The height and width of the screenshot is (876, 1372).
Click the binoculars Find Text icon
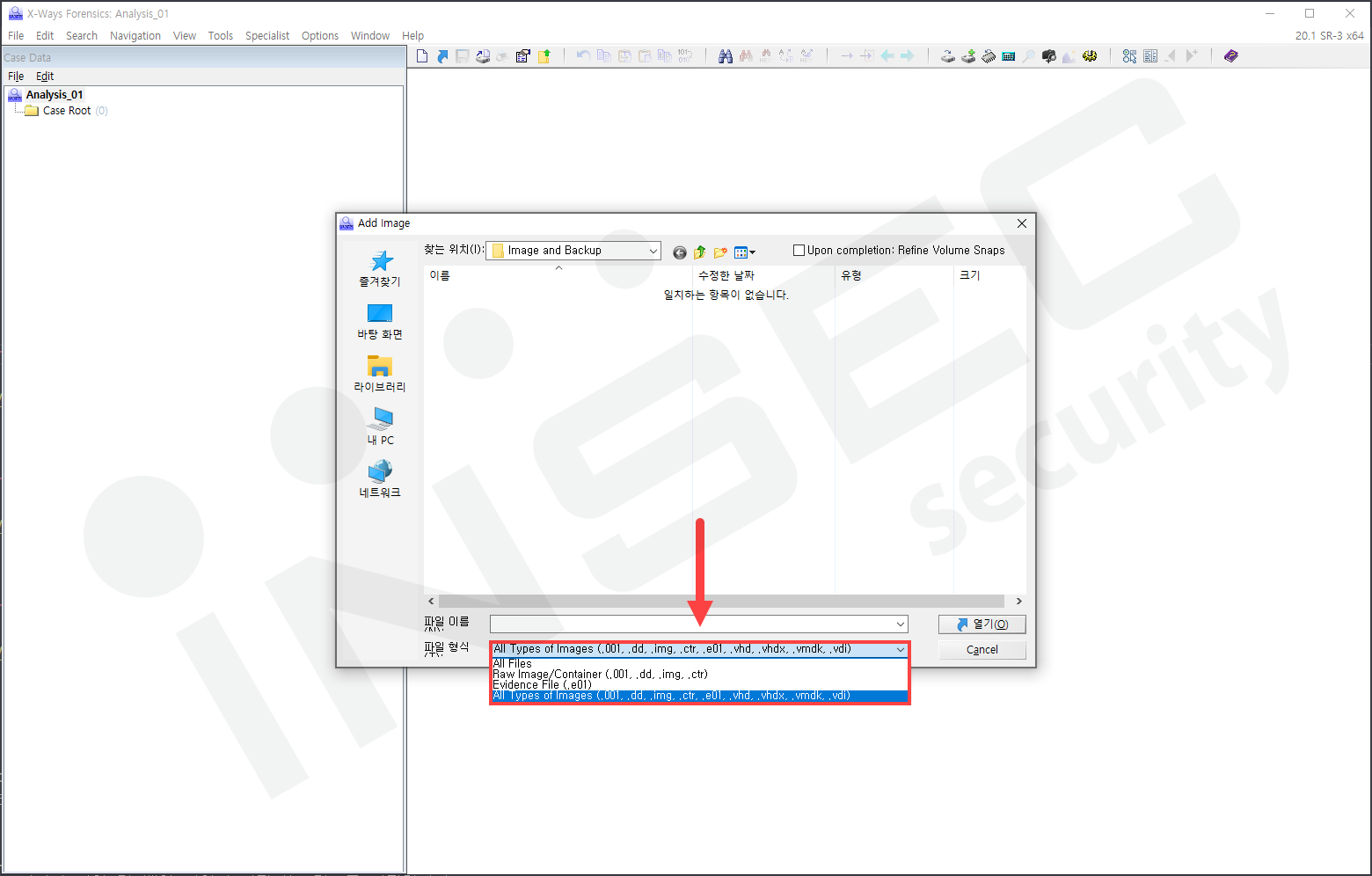pos(725,56)
